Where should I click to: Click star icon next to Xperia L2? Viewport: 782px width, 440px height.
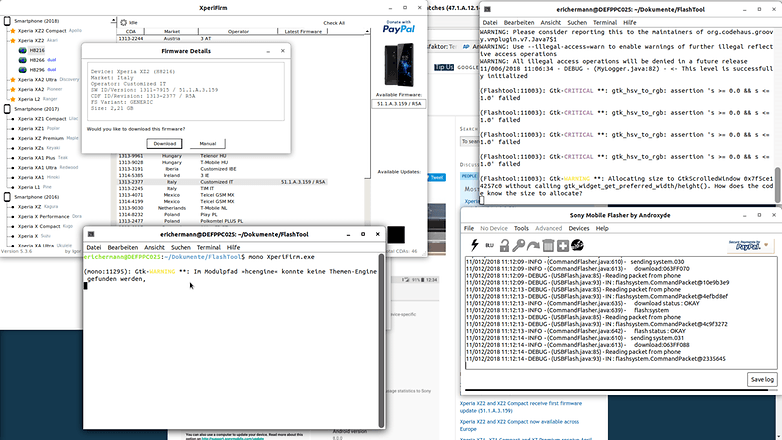pos(13,99)
